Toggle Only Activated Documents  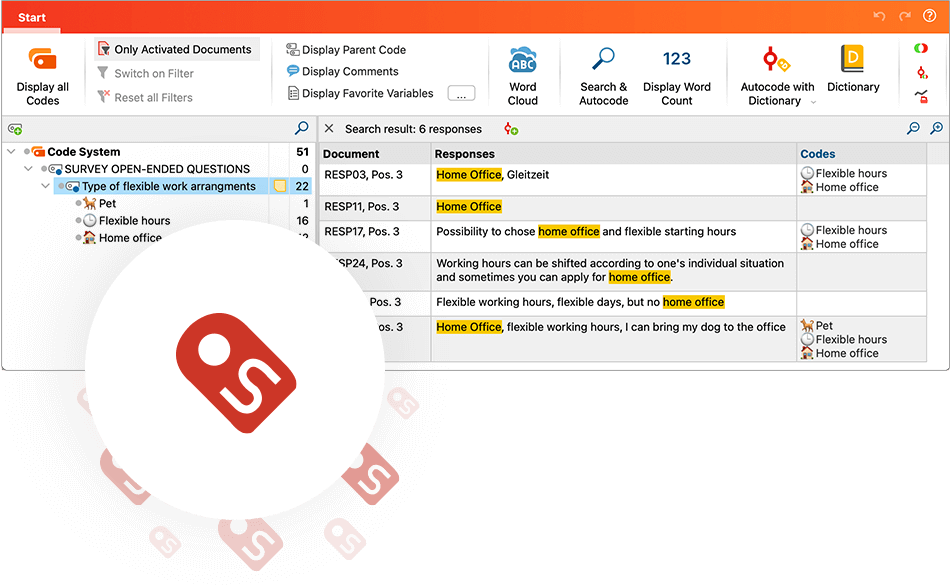(x=176, y=49)
